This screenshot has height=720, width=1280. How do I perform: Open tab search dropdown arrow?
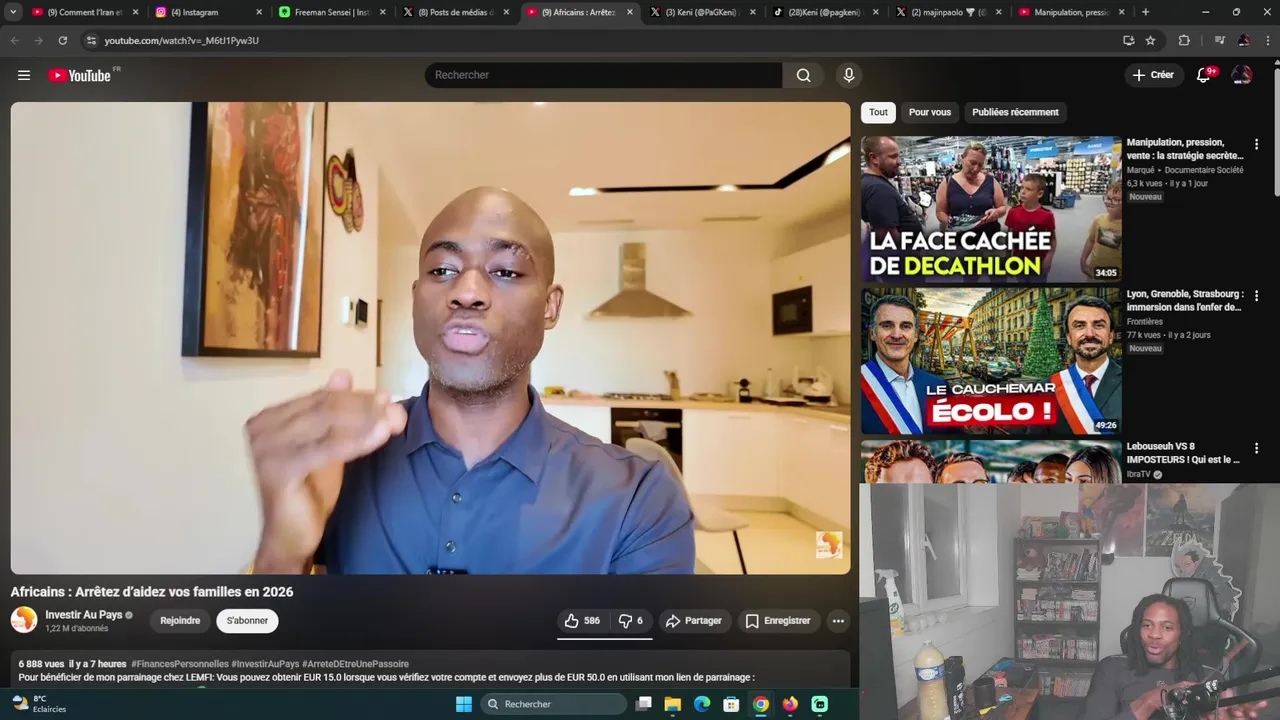point(13,12)
